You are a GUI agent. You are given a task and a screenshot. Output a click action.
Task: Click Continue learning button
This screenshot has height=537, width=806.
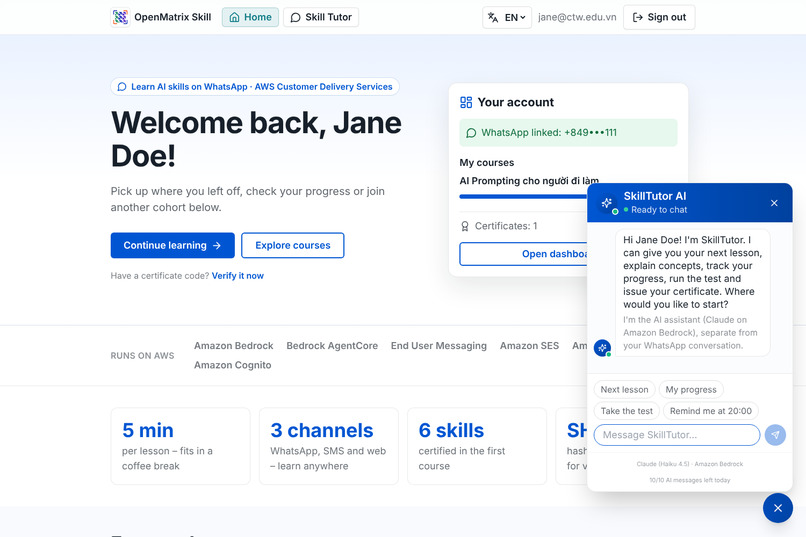[172, 245]
